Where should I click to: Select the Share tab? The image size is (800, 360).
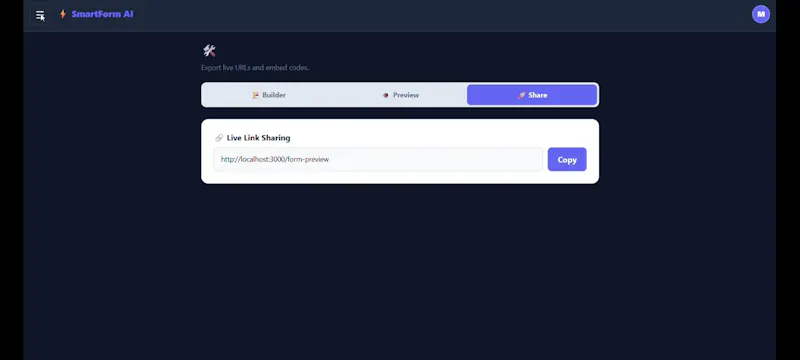[532, 95]
